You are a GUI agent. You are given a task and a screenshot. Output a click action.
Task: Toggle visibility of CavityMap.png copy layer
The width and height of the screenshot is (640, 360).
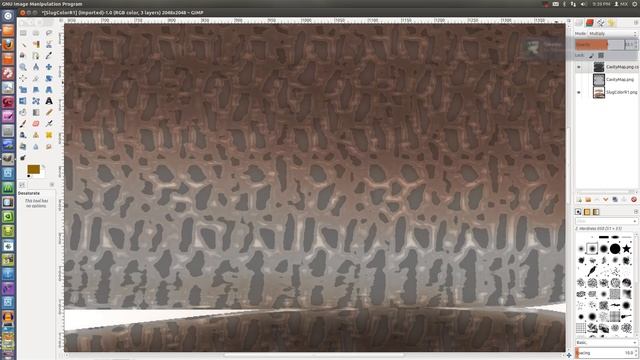[x=578, y=67]
